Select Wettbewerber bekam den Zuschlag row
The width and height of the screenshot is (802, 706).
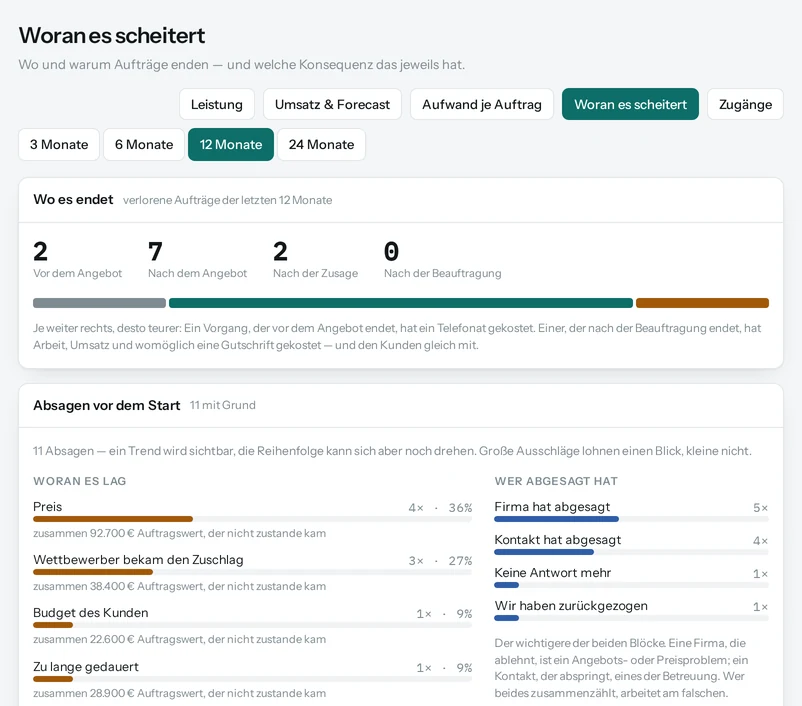pyautogui.click(x=253, y=572)
